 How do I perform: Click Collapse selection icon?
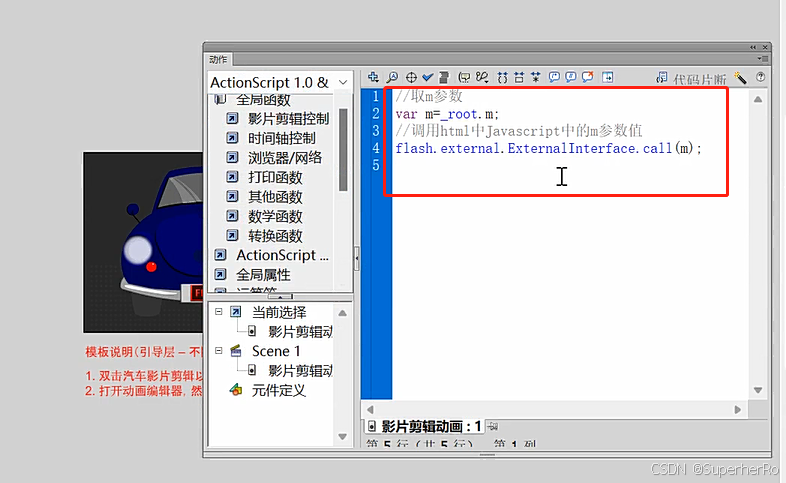click(519, 77)
